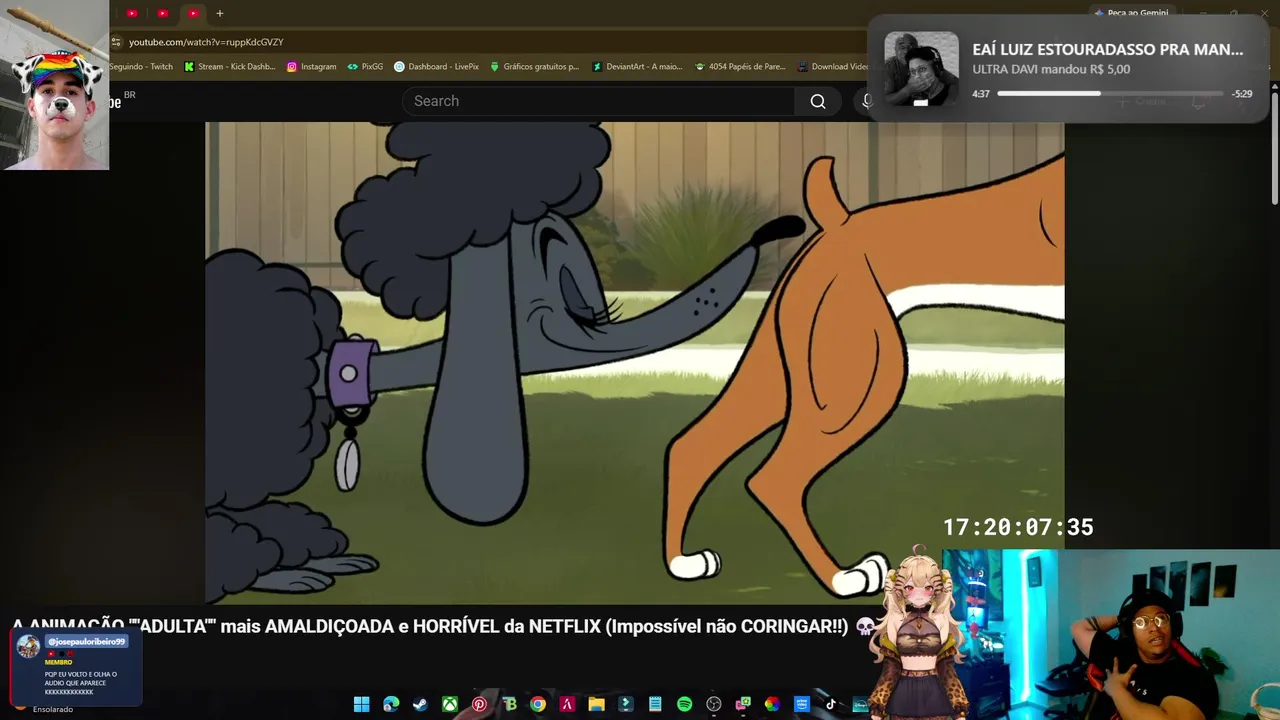Open TikTok from the taskbar
Viewport: 1280px width, 720px height.
tap(831, 704)
